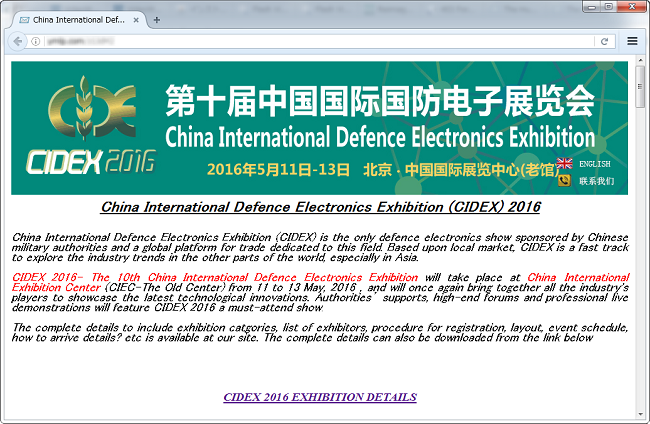Click the page heading China International Defence Electronics Exhibition (CIDEX) 2016

(x=320, y=207)
